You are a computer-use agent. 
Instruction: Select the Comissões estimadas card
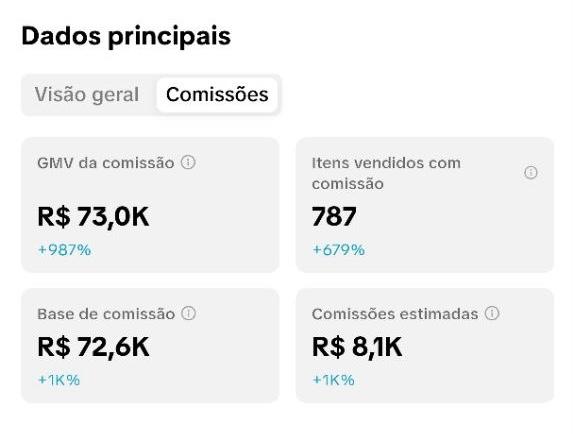pyautogui.click(x=425, y=346)
